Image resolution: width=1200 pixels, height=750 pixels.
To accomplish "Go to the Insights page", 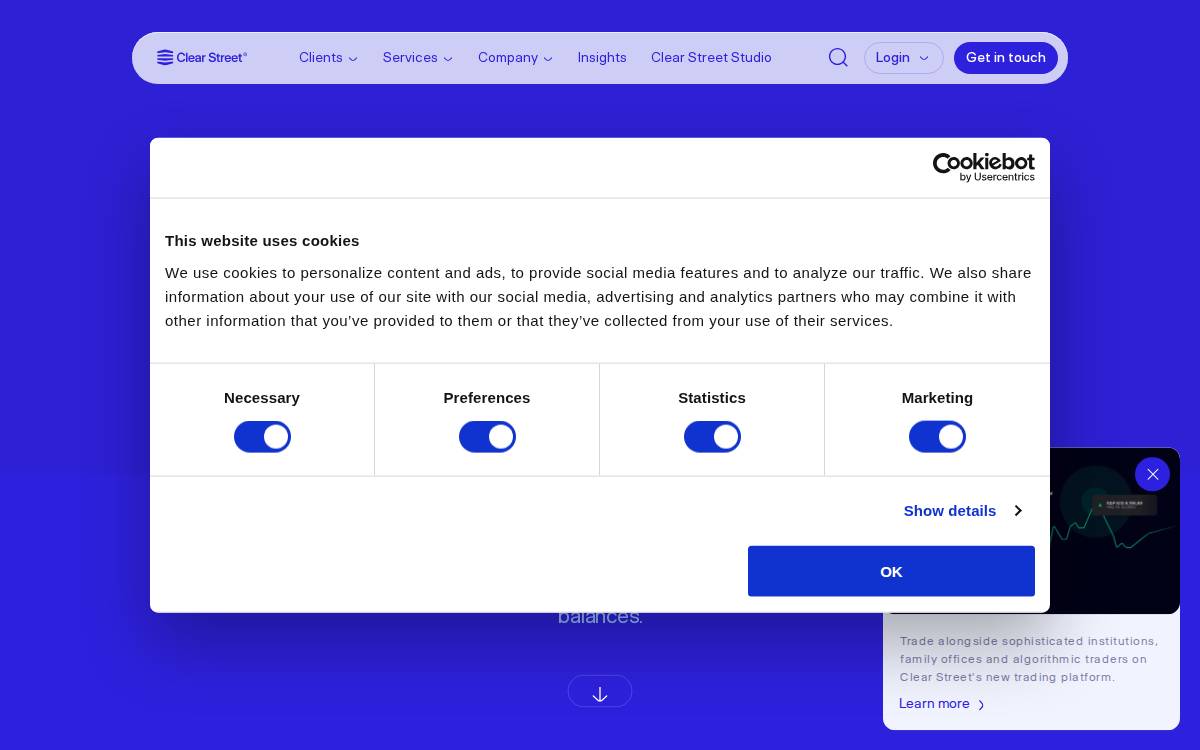I will point(602,58).
